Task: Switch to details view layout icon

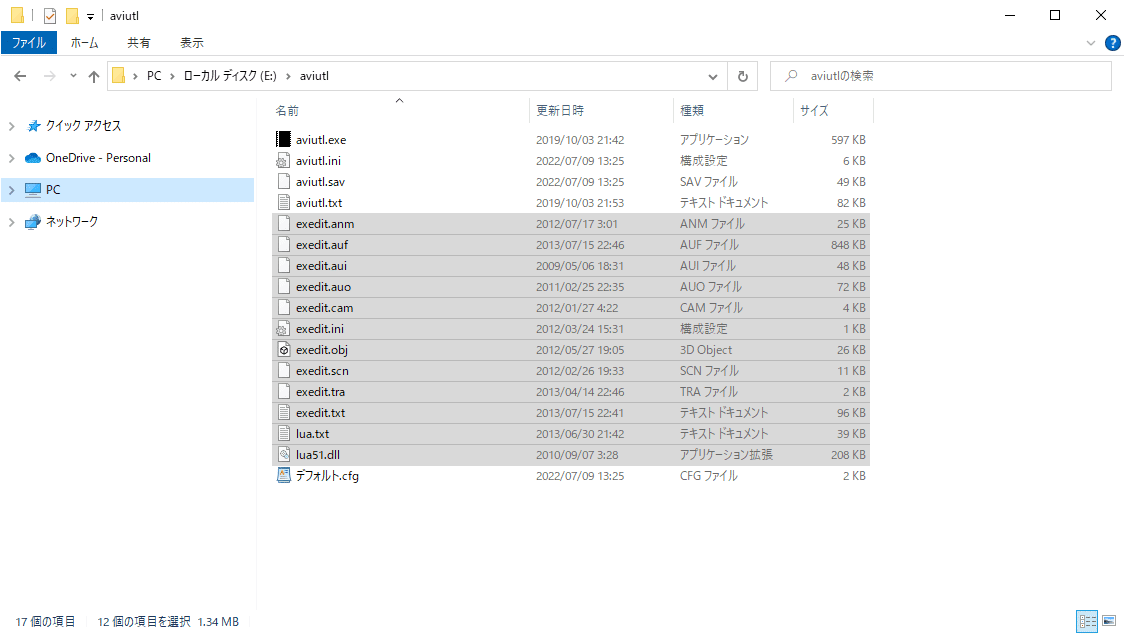Action: [1087, 621]
